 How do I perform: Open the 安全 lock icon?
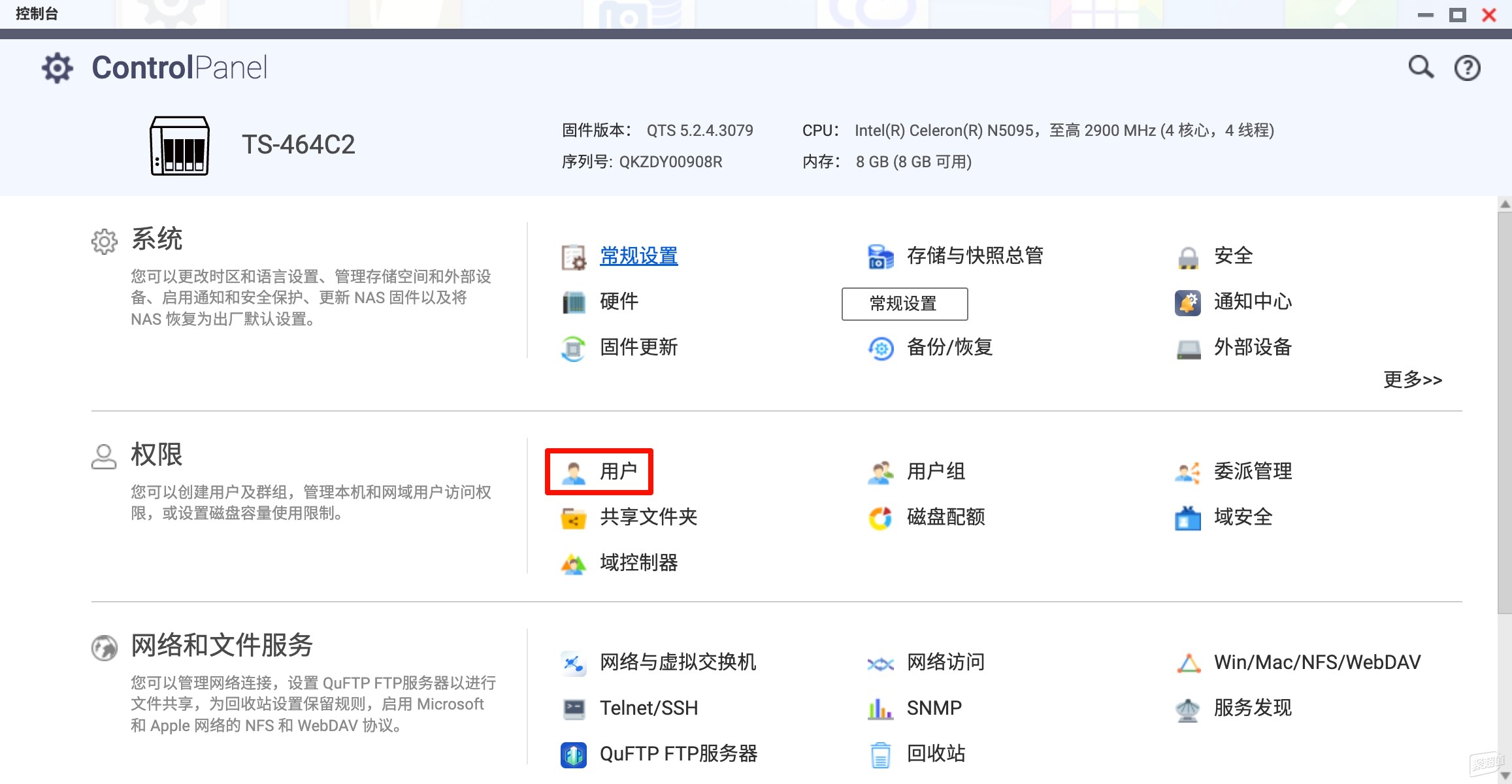coord(1188,257)
